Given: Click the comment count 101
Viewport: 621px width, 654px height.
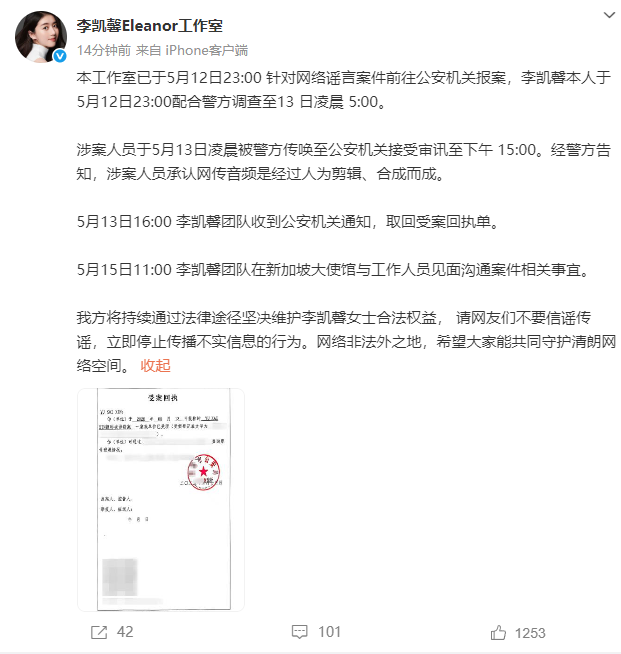Looking at the screenshot, I should (x=329, y=632).
